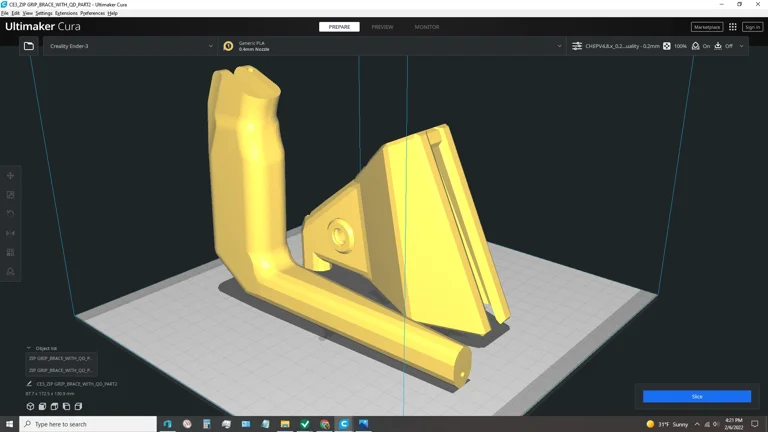Switch to 3D view camera icon
This screenshot has height=432, width=768.
pyautogui.click(x=30, y=406)
